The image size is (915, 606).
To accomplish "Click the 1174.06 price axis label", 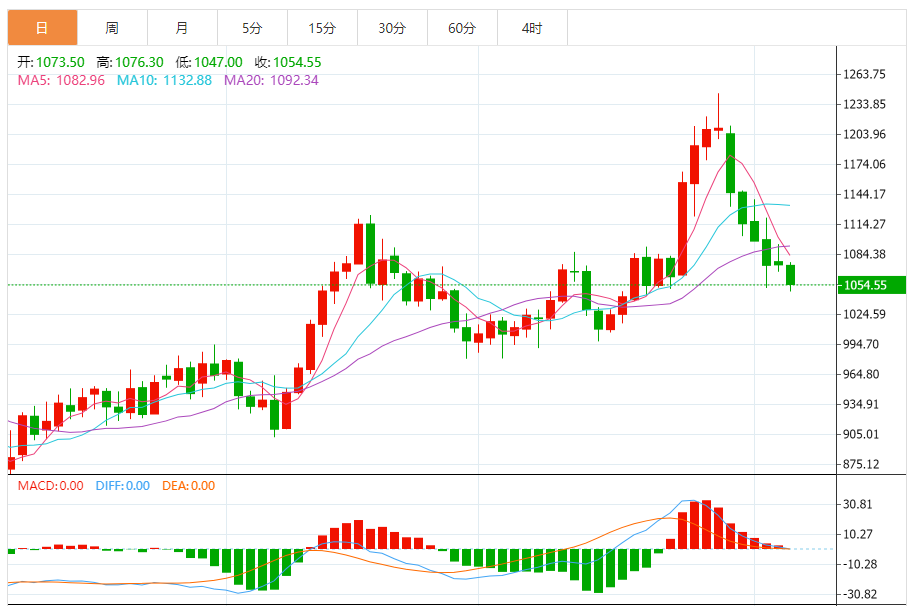I will point(864,164).
